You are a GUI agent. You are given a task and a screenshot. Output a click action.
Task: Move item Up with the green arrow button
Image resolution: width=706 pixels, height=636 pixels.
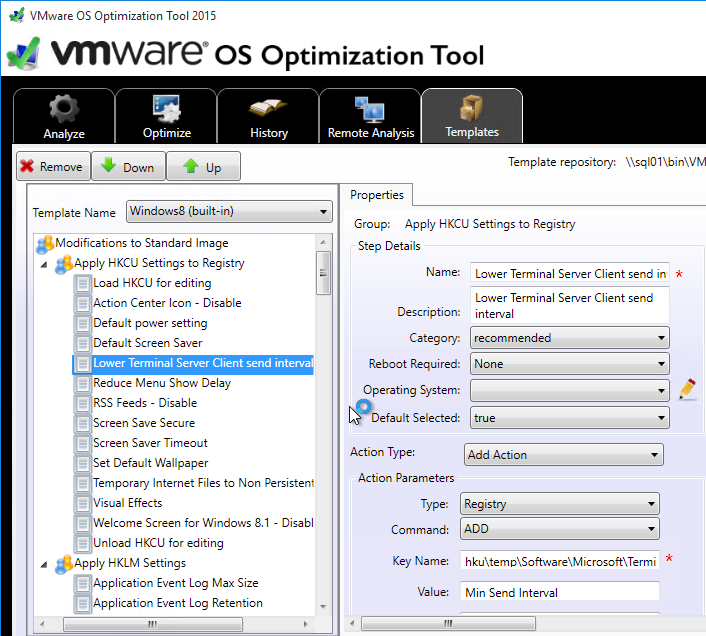pos(203,167)
